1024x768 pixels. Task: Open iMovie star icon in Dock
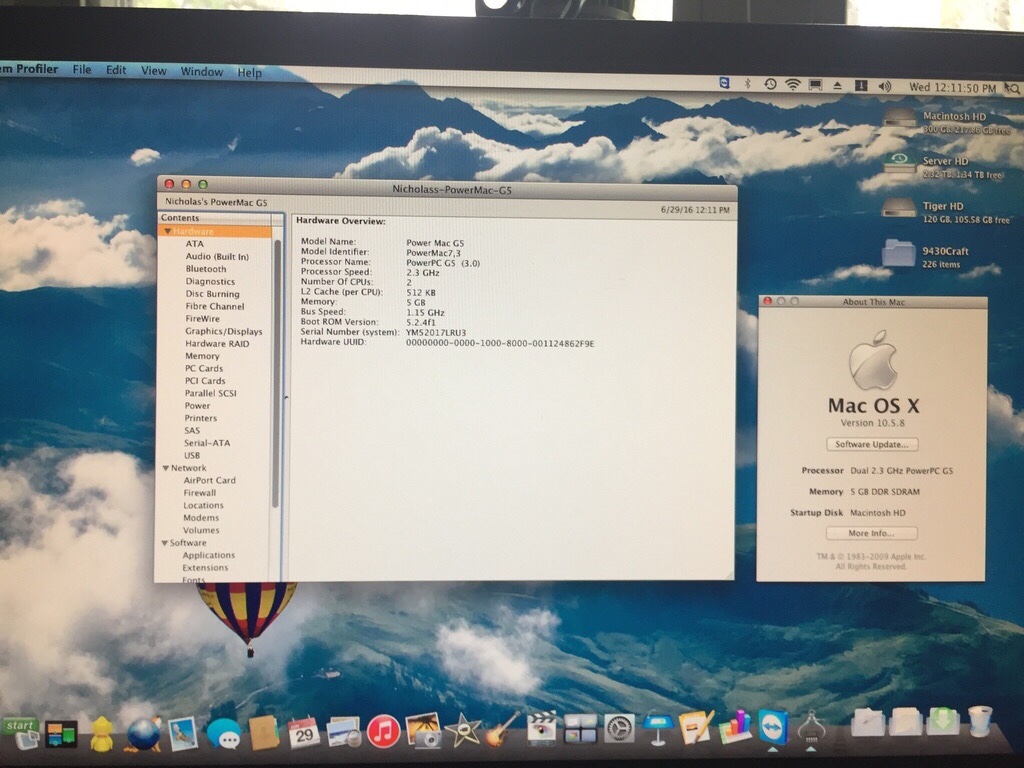pyautogui.click(x=462, y=730)
